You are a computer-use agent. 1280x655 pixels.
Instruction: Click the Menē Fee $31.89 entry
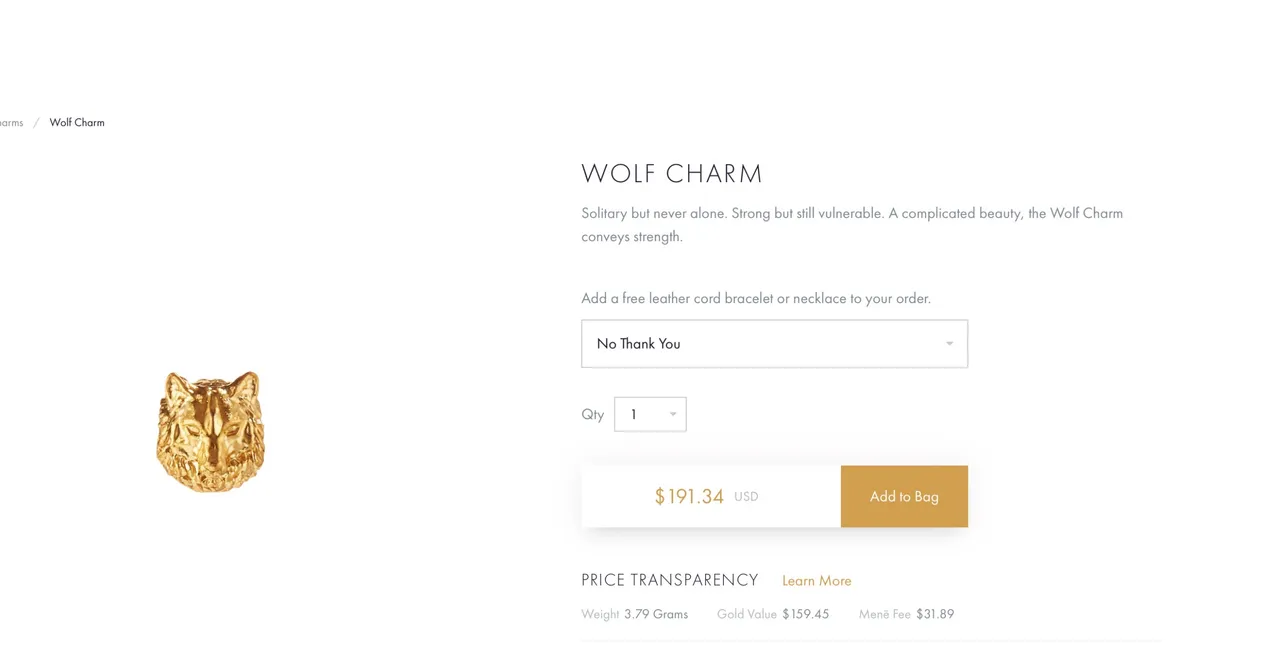[906, 614]
